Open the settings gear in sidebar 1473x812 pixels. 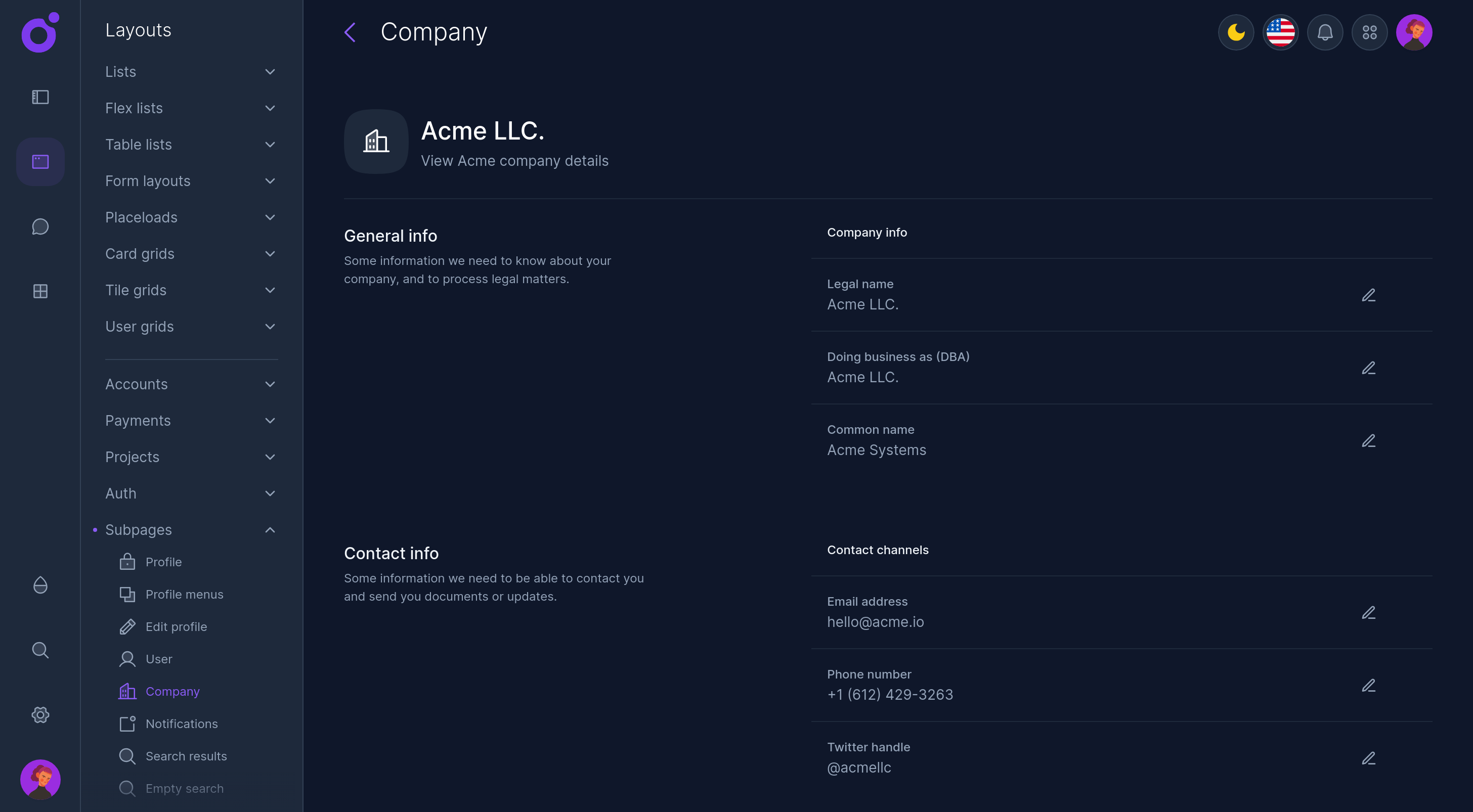pyautogui.click(x=40, y=715)
